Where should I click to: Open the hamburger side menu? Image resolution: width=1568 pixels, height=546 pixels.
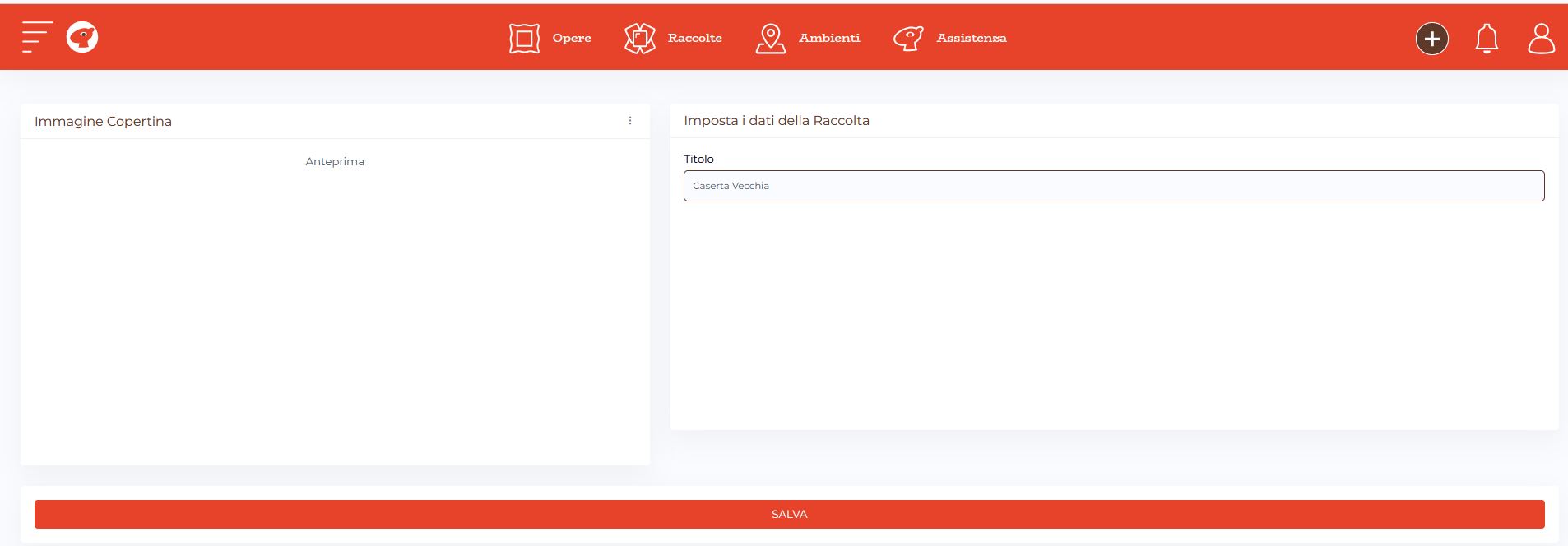coord(37,37)
